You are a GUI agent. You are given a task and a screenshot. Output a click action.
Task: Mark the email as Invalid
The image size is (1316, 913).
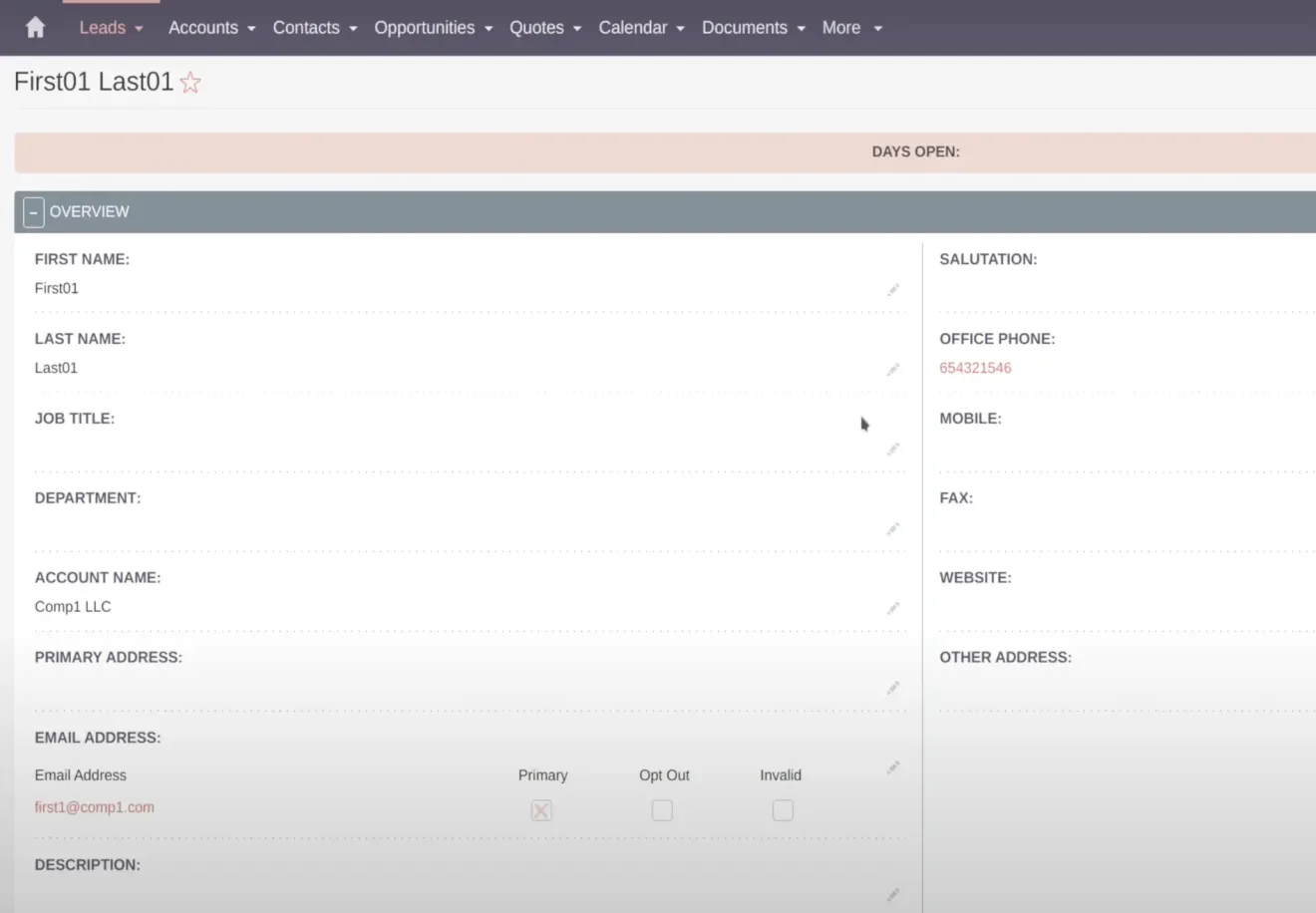(x=782, y=810)
